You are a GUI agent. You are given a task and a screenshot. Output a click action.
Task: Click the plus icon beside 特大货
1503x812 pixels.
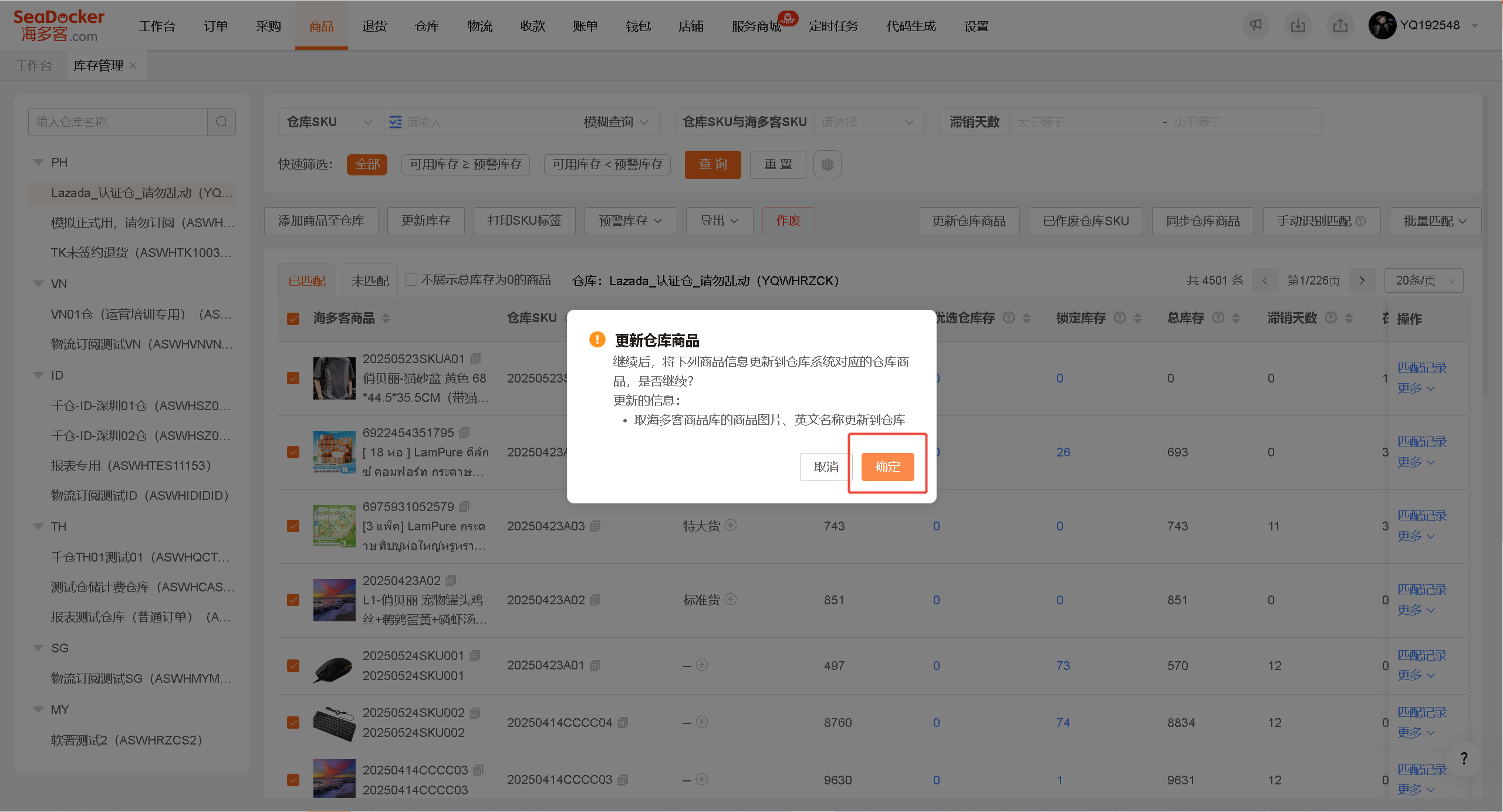coord(731,526)
